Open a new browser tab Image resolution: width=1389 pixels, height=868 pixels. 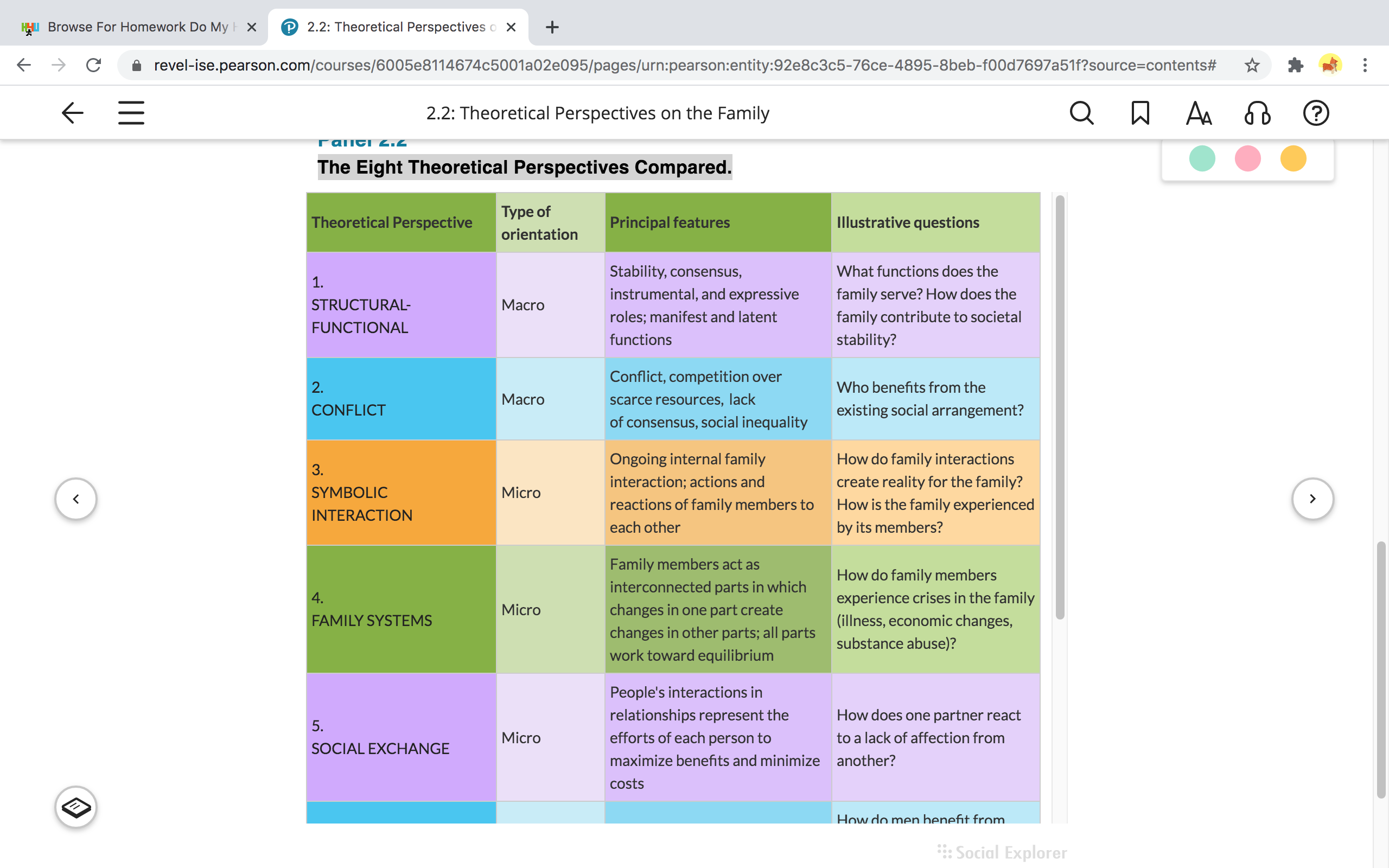[x=552, y=27]
